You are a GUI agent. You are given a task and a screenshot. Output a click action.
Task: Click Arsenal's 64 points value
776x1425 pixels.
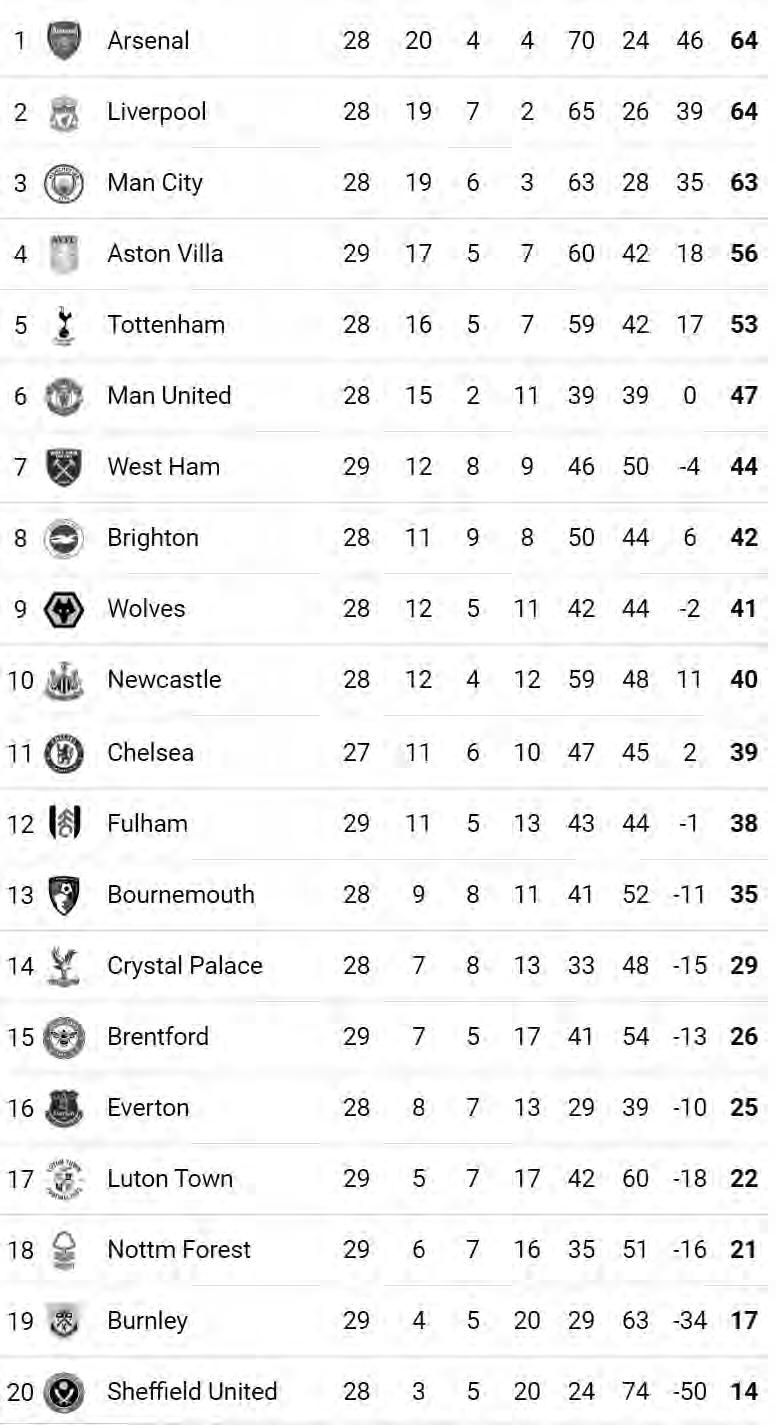[x=744, y=41]
